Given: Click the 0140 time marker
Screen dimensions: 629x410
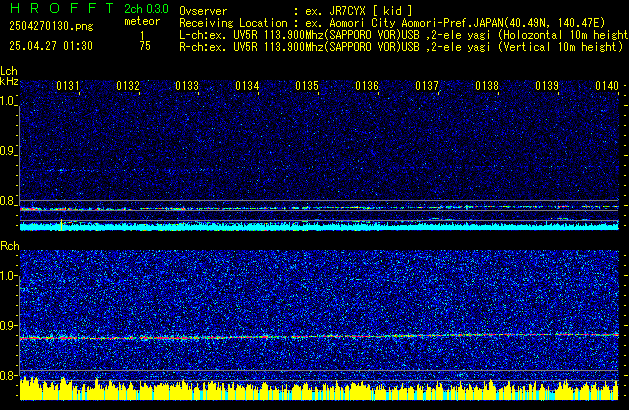Looking at the screenshot, I should coord(607,86).
